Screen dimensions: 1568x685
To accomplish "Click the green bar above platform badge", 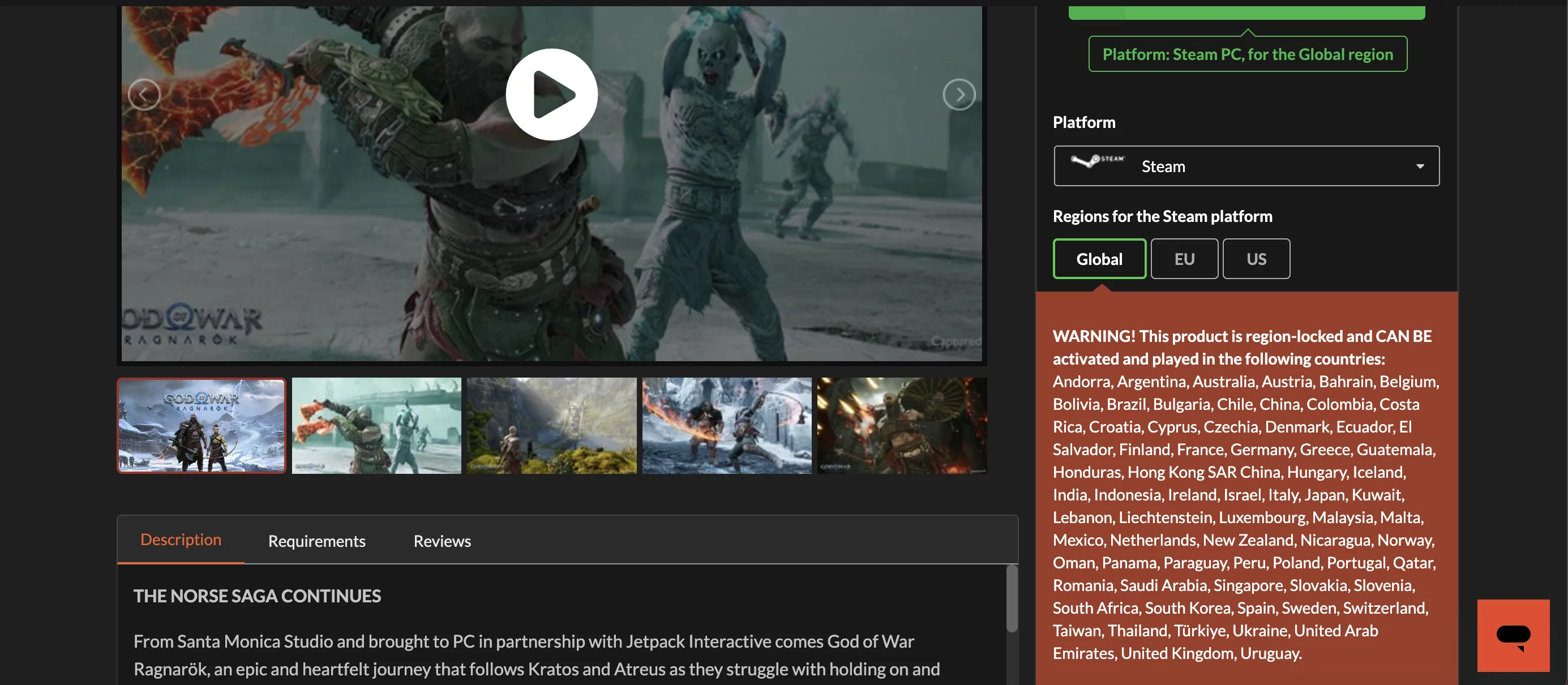I will [1246, 12].
